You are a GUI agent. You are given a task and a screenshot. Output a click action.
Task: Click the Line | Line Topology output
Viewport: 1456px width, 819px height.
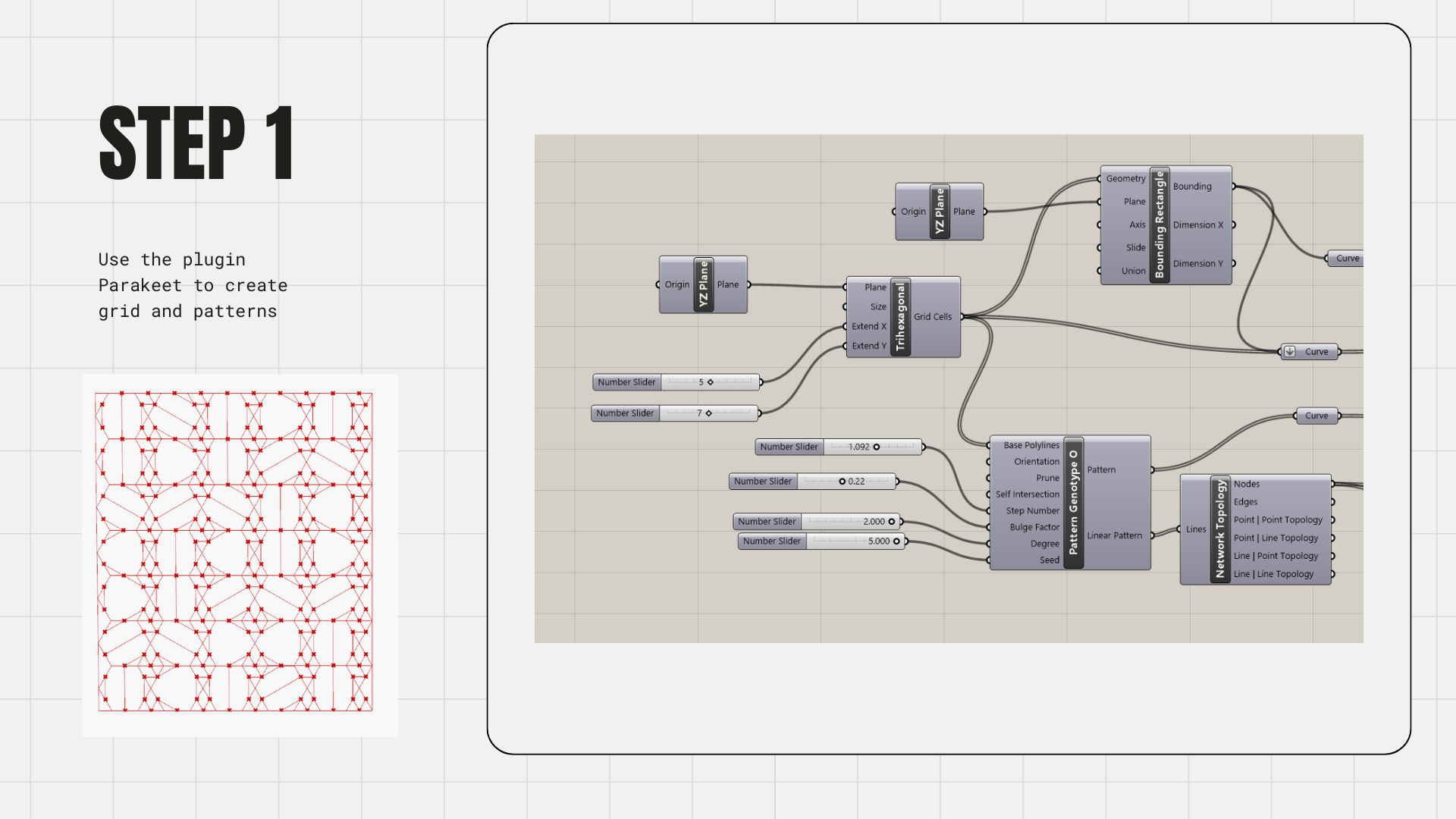[x=1273, y=574]
